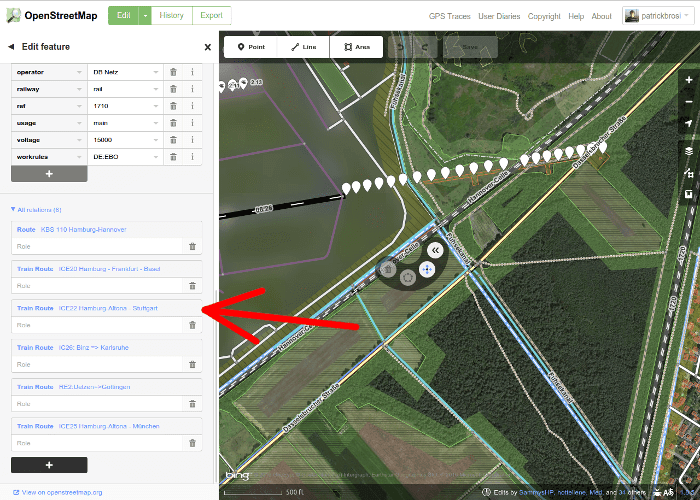Click reverse arrows in radial menu
Viewport: 700px width, 500px height.
435,250
